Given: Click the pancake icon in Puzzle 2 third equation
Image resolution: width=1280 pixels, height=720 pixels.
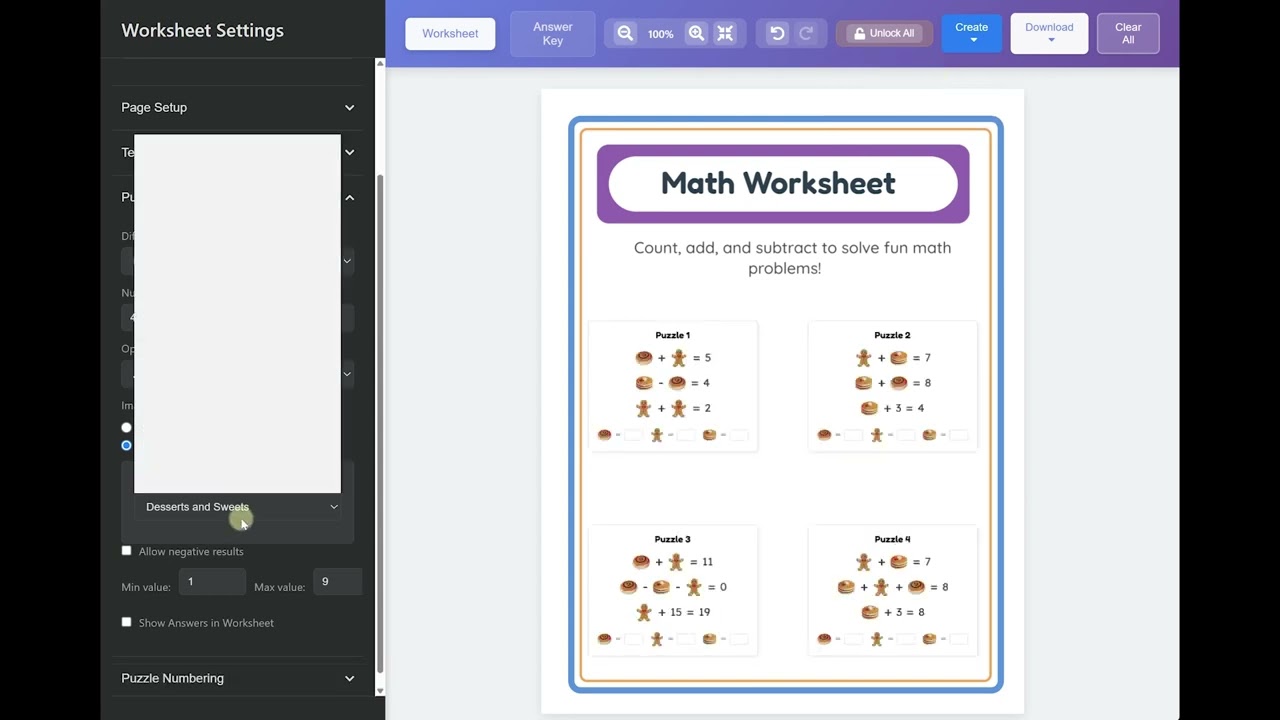Looking at the screenshot, I should click(x=869, y=408).
